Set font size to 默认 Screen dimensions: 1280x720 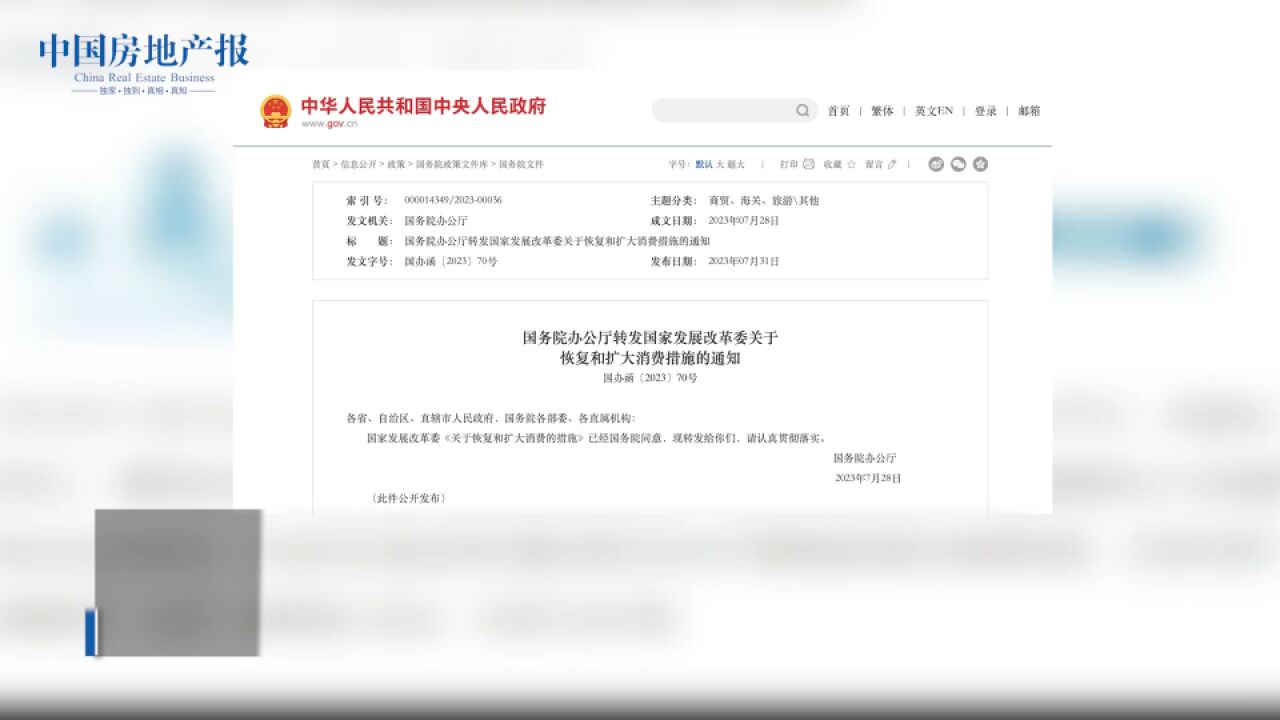coord(704,164)
